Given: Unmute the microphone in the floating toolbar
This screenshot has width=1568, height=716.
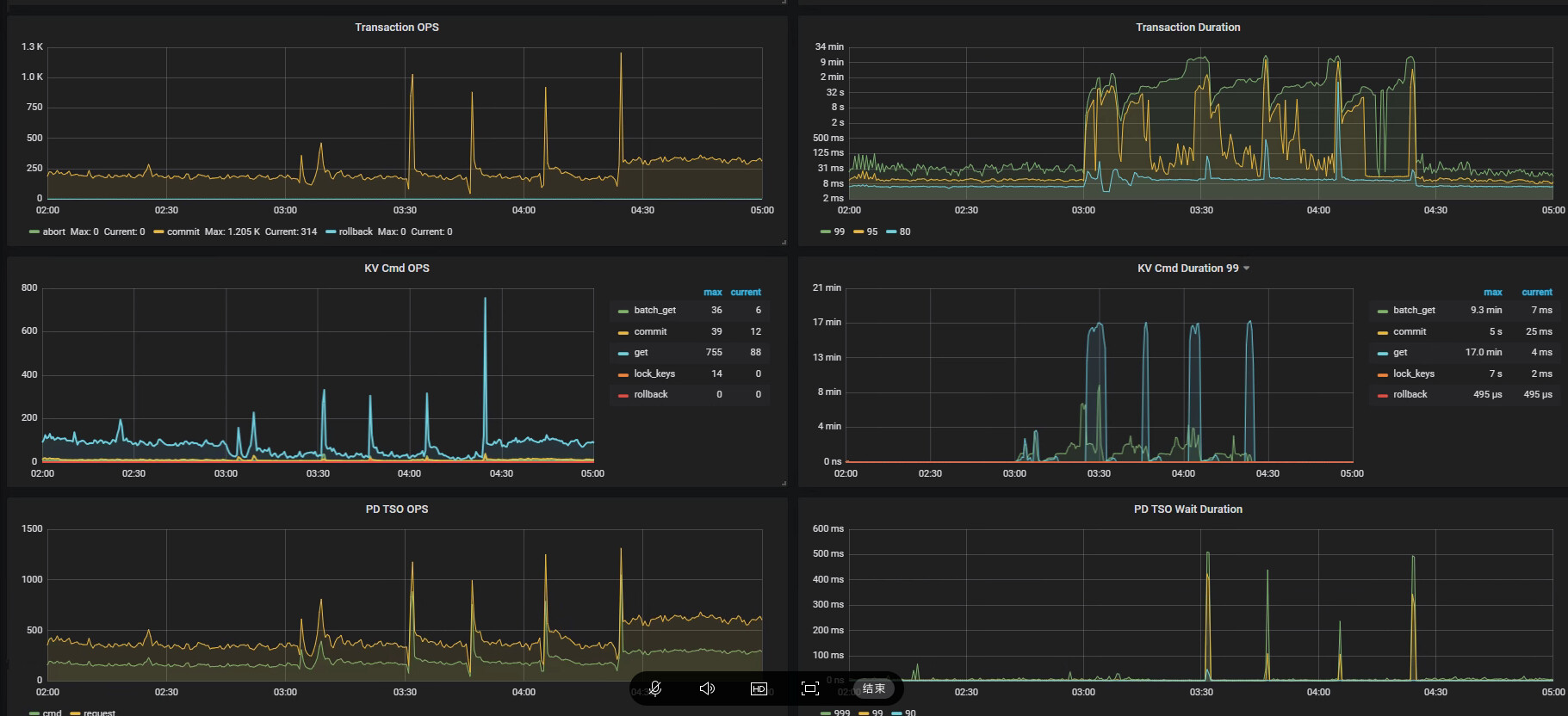Looking at the screenshot, I should pos(655,688).
